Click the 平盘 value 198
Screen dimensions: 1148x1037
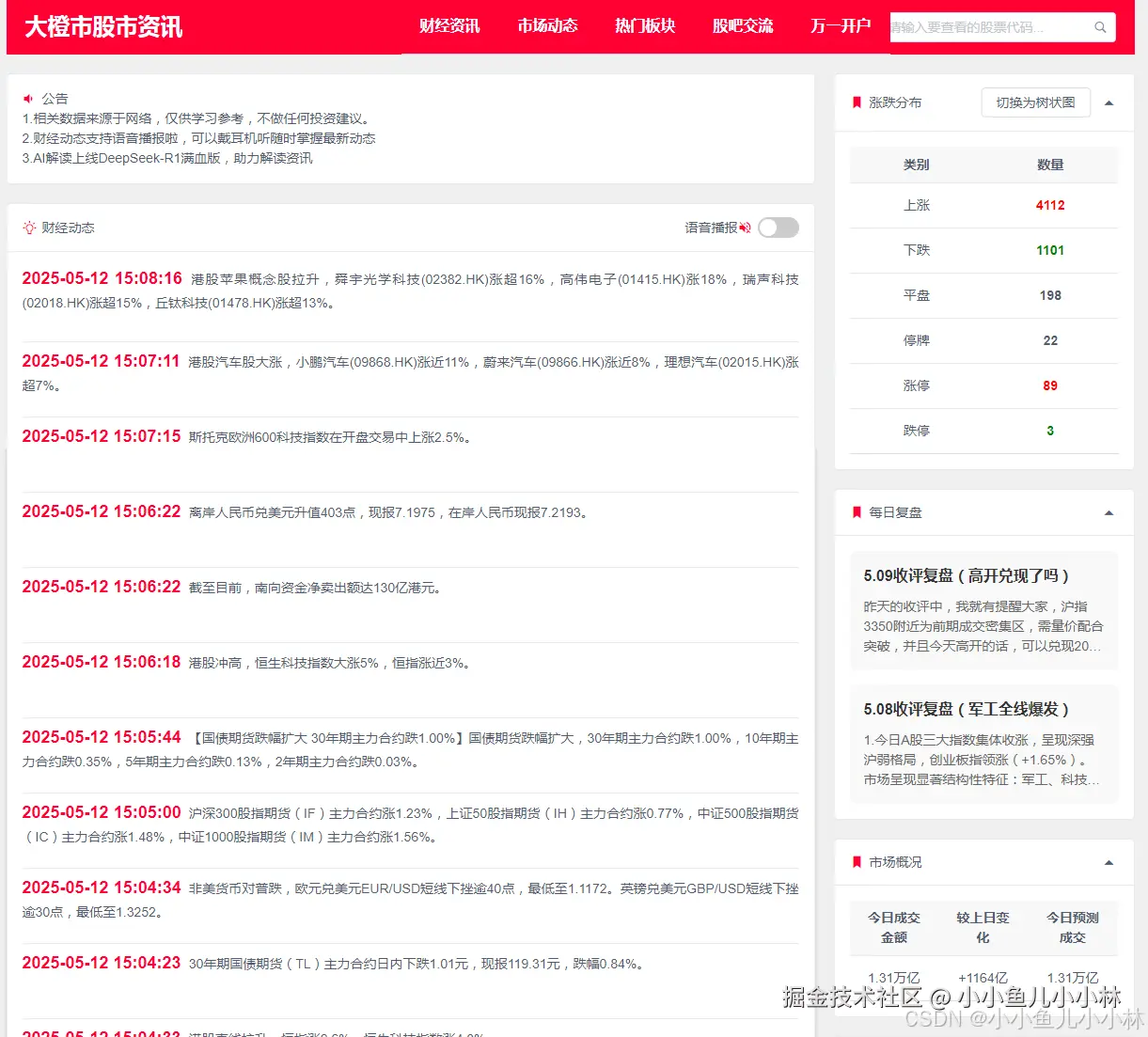click(x=1050, y=295)
